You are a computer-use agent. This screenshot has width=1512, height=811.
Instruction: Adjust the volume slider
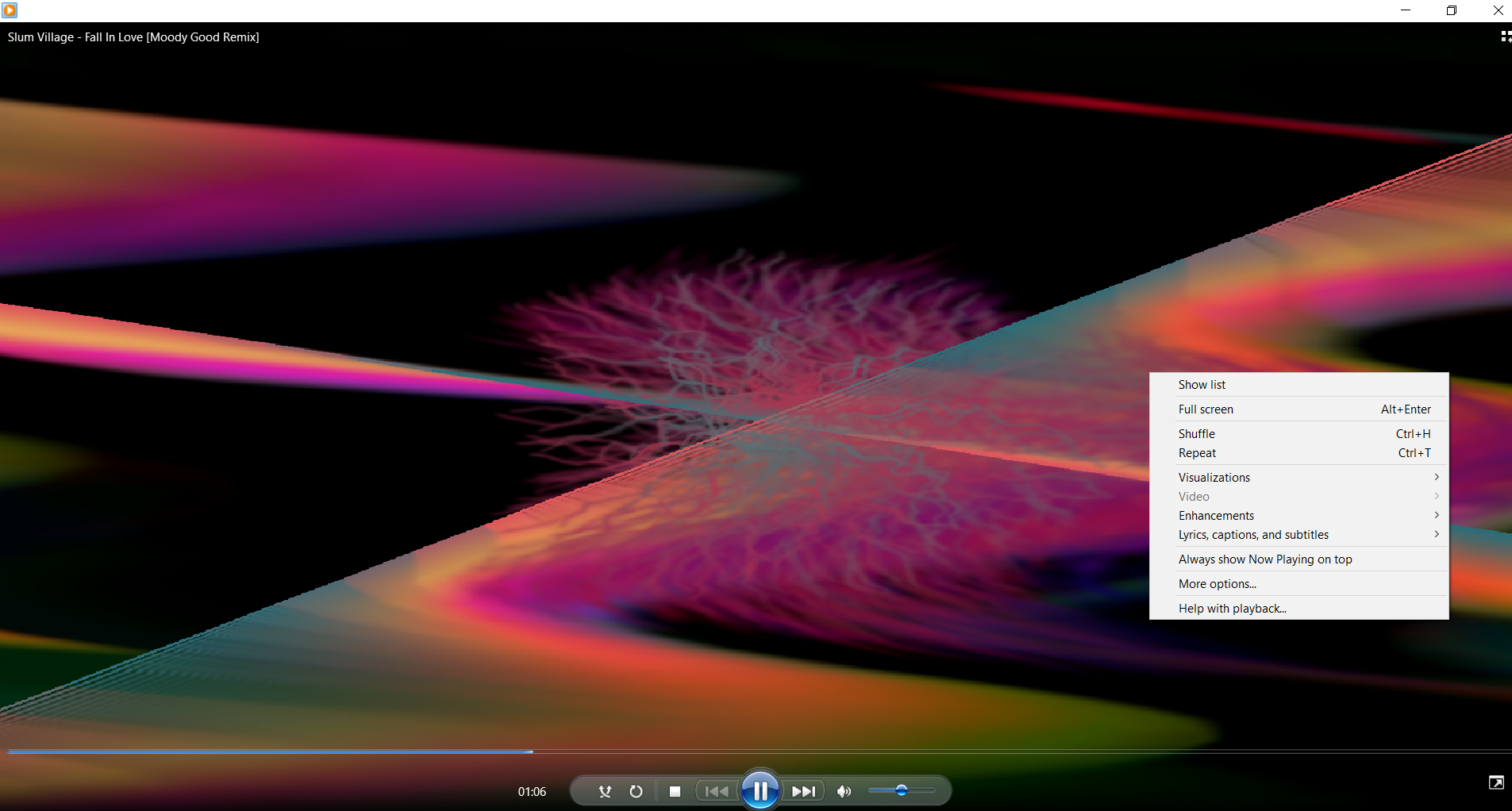(902, 790)
